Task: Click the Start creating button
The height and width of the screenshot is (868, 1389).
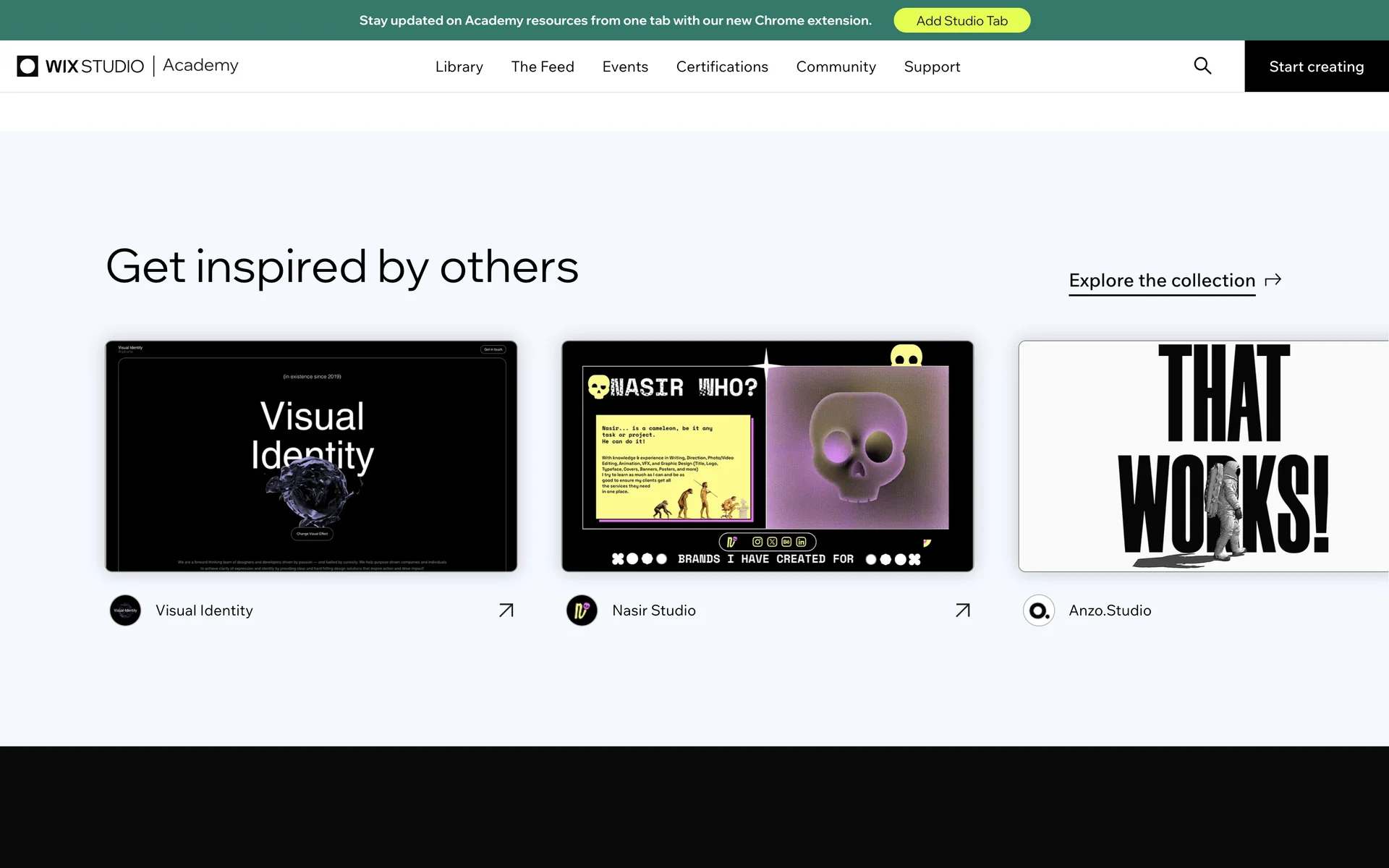Action: tap(1316, 67)
